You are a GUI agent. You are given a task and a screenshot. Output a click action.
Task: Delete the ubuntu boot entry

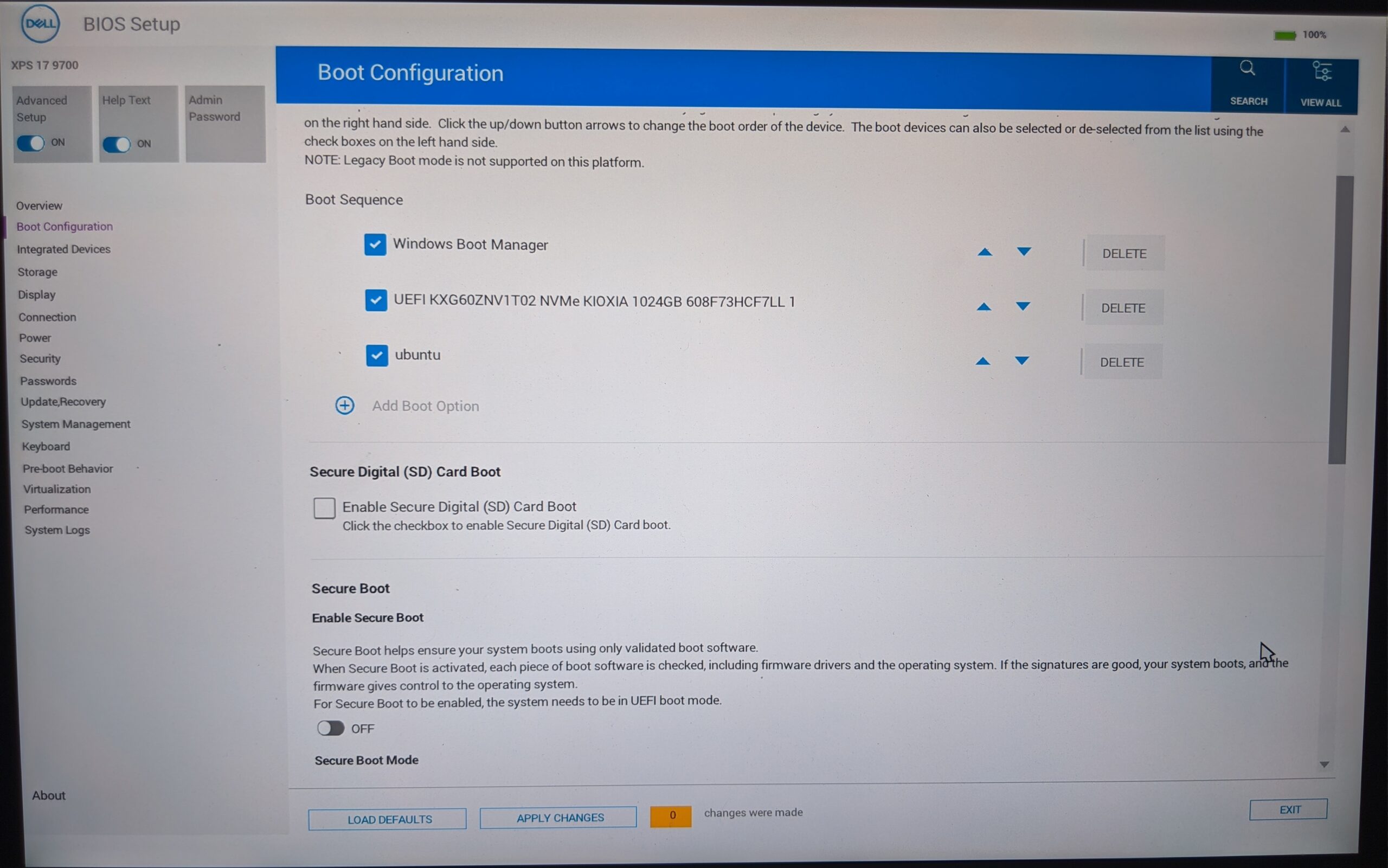pos(1122,362)
